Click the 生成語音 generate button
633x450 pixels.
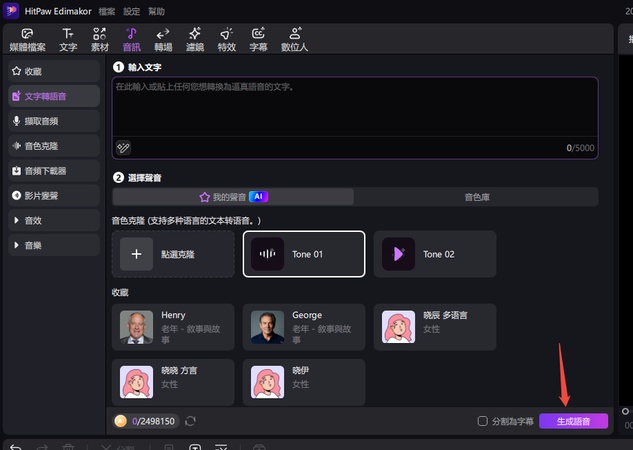tap(573, 421)
